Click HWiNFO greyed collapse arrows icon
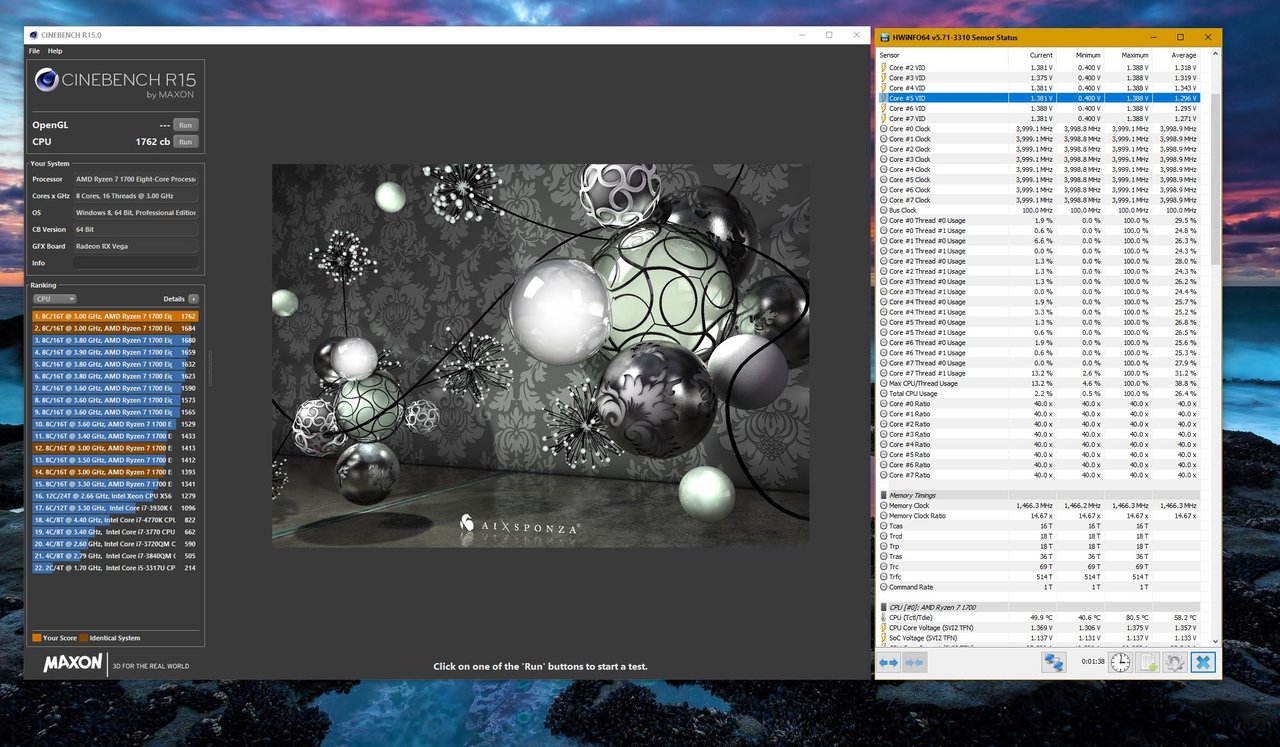 pos(913,662)
